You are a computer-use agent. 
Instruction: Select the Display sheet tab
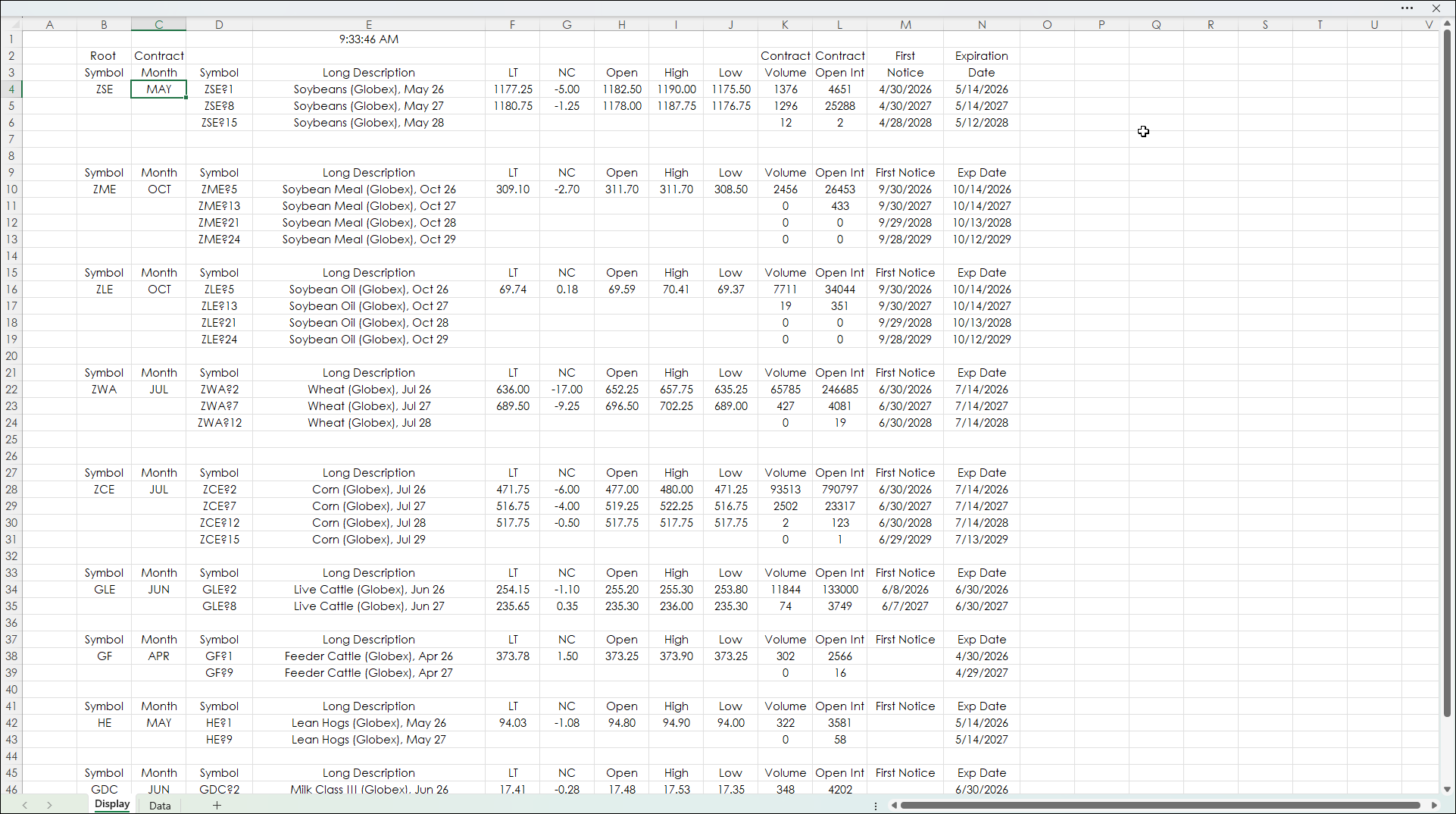(112, 804)
